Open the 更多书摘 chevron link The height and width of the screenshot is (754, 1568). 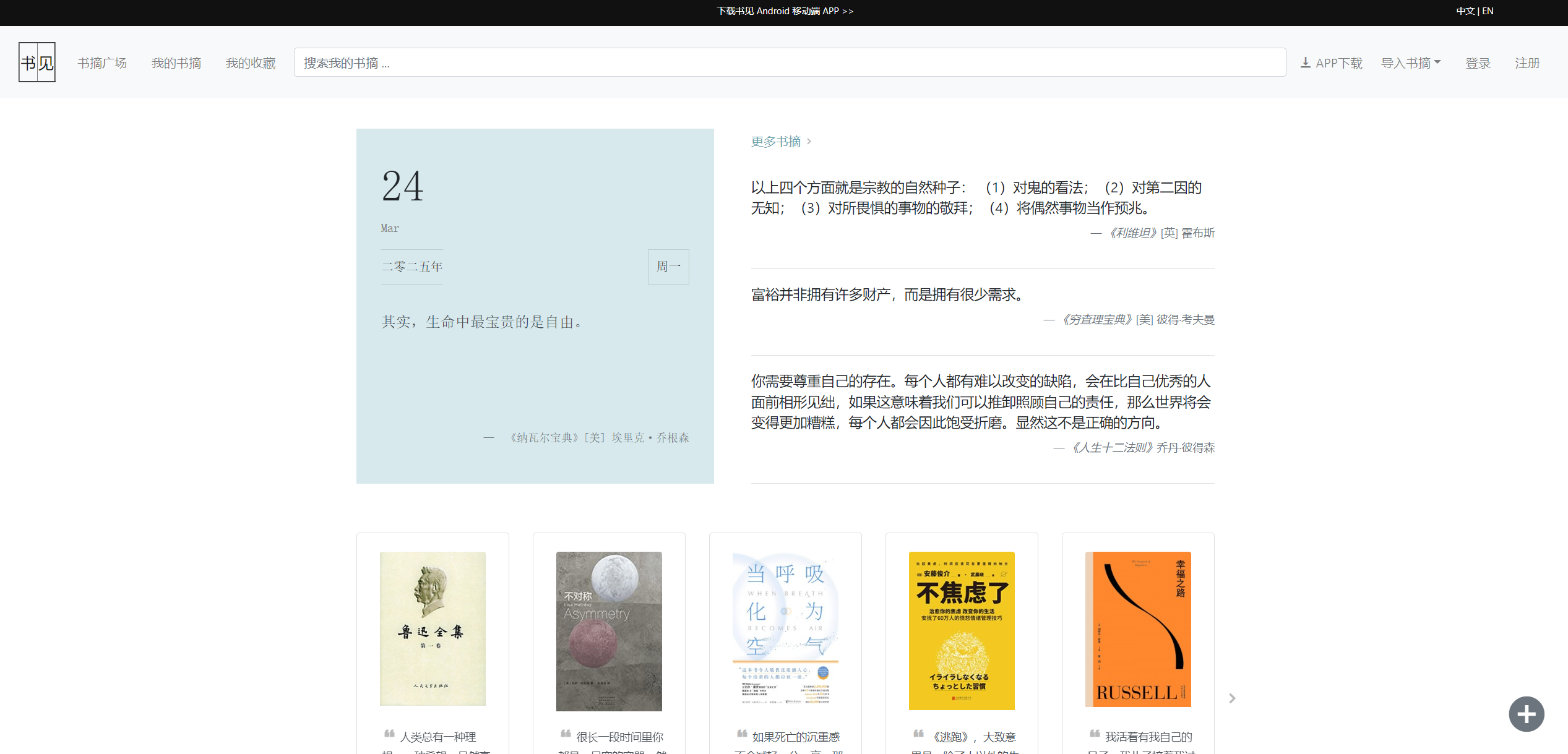[x=808, y=141]
